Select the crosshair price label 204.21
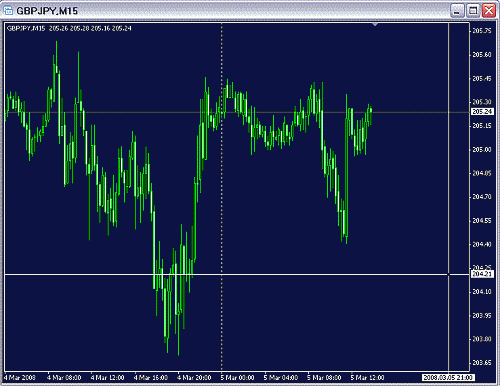Image resolution: width=500 pixels, height=386 pixels. tap(482, 274)
